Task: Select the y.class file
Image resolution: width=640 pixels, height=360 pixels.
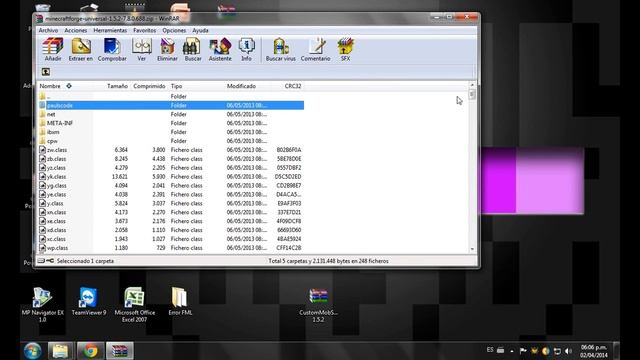Action: tap(171, 203)
